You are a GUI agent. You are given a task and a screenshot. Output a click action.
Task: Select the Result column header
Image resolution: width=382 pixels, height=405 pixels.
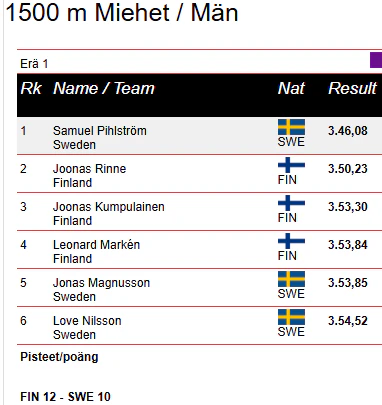352,88
